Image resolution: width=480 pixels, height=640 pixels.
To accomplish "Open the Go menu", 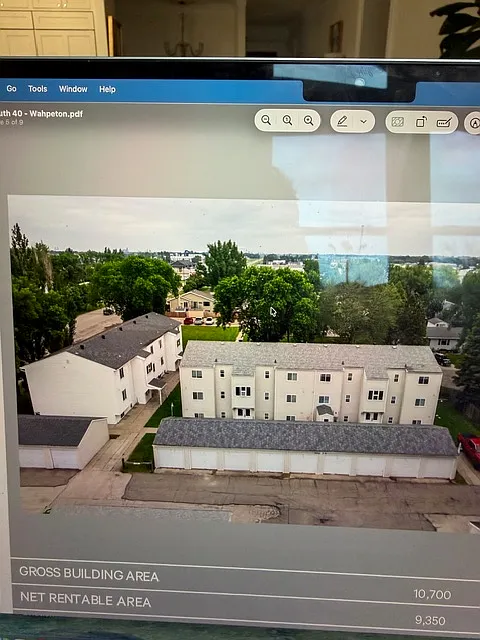I will pos(11,89).
